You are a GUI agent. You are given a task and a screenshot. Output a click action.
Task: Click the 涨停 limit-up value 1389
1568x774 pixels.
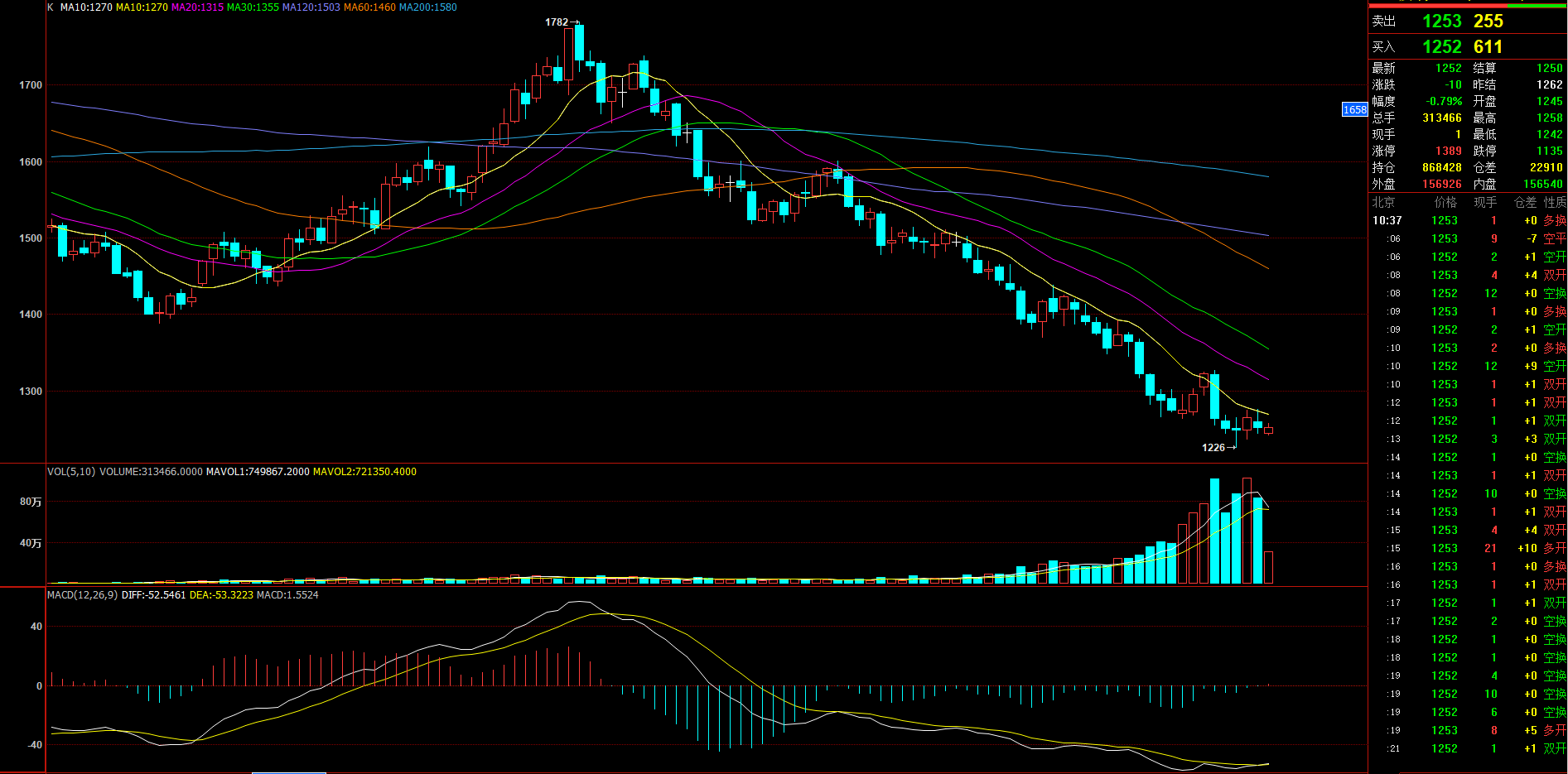click(1448, 151)
